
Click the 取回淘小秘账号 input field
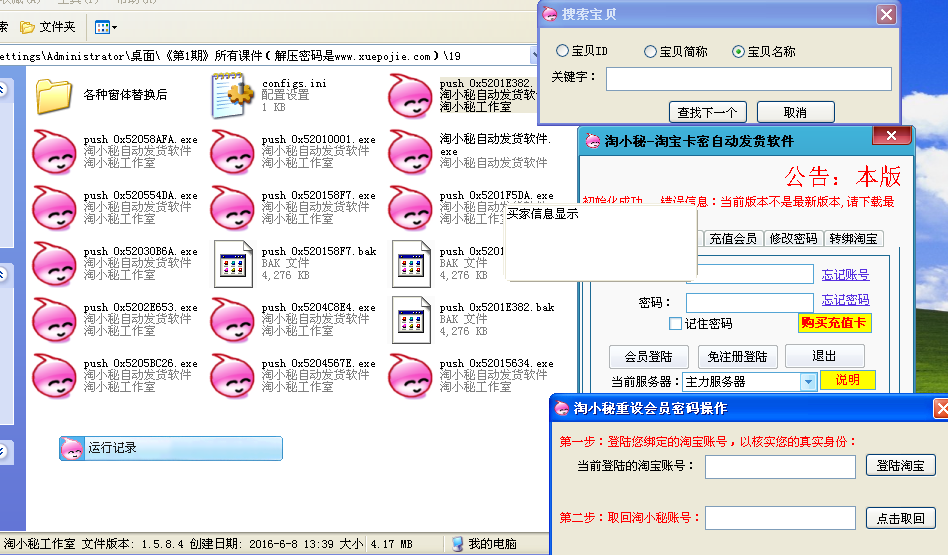pos(781,518)
